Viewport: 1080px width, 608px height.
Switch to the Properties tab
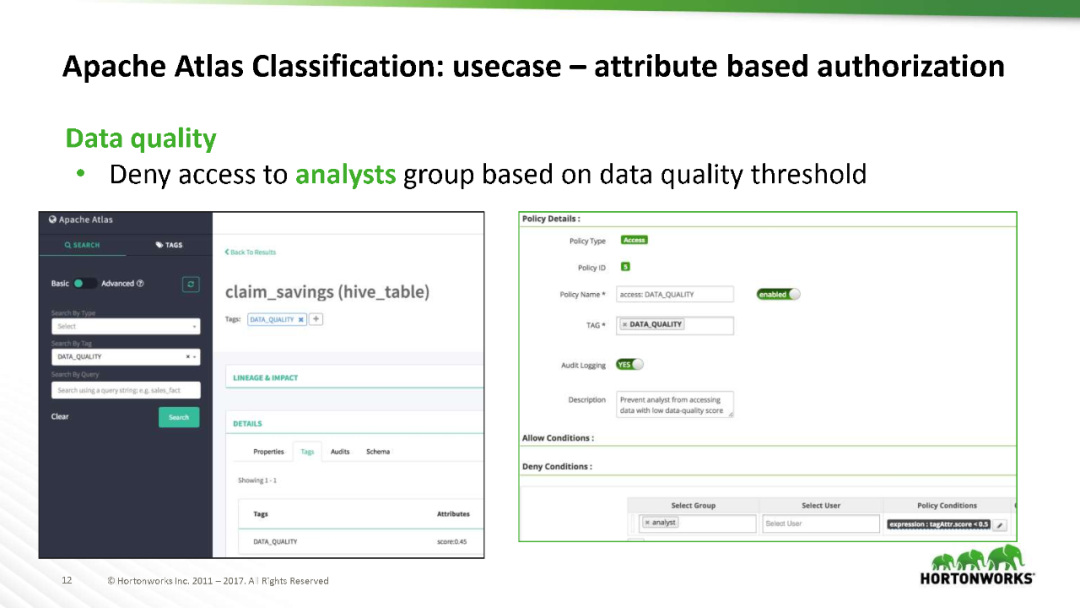(x=269, y=452)
